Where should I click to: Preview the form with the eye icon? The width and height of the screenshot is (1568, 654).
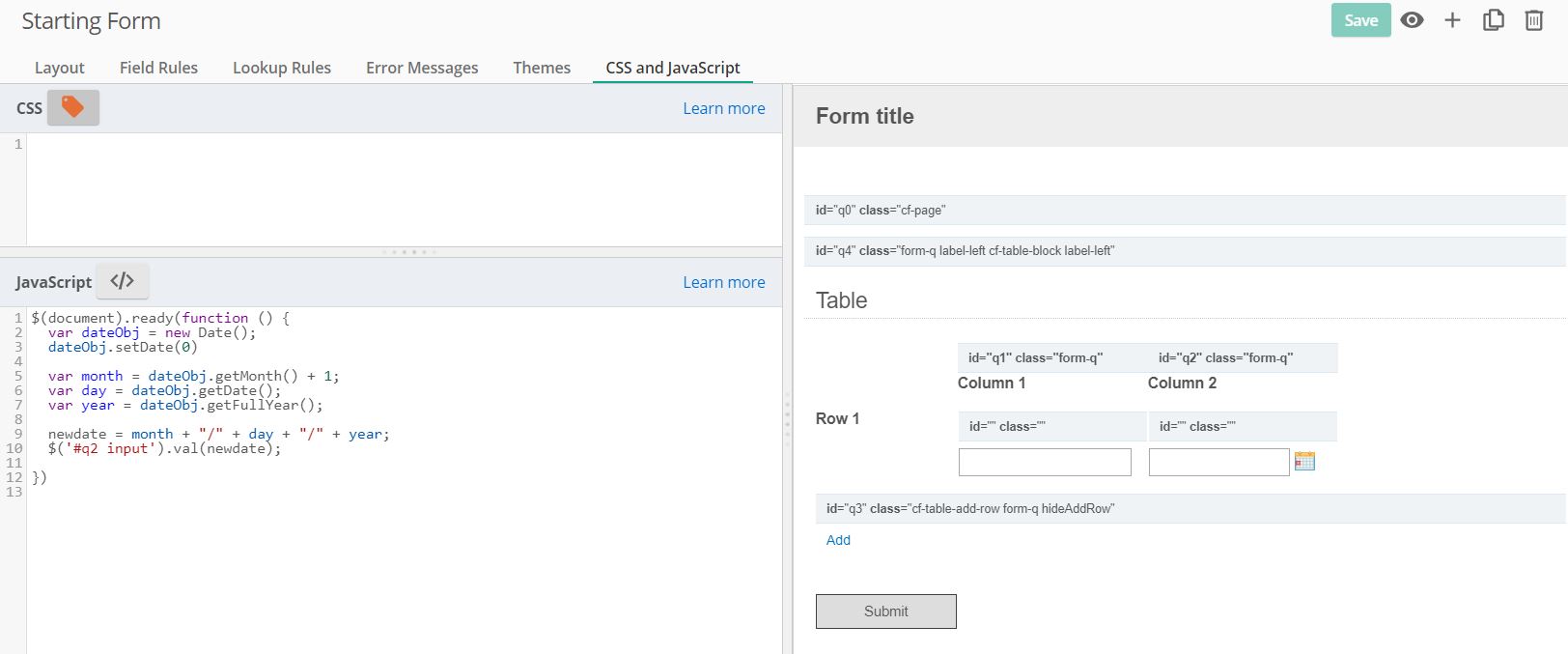1412,20
